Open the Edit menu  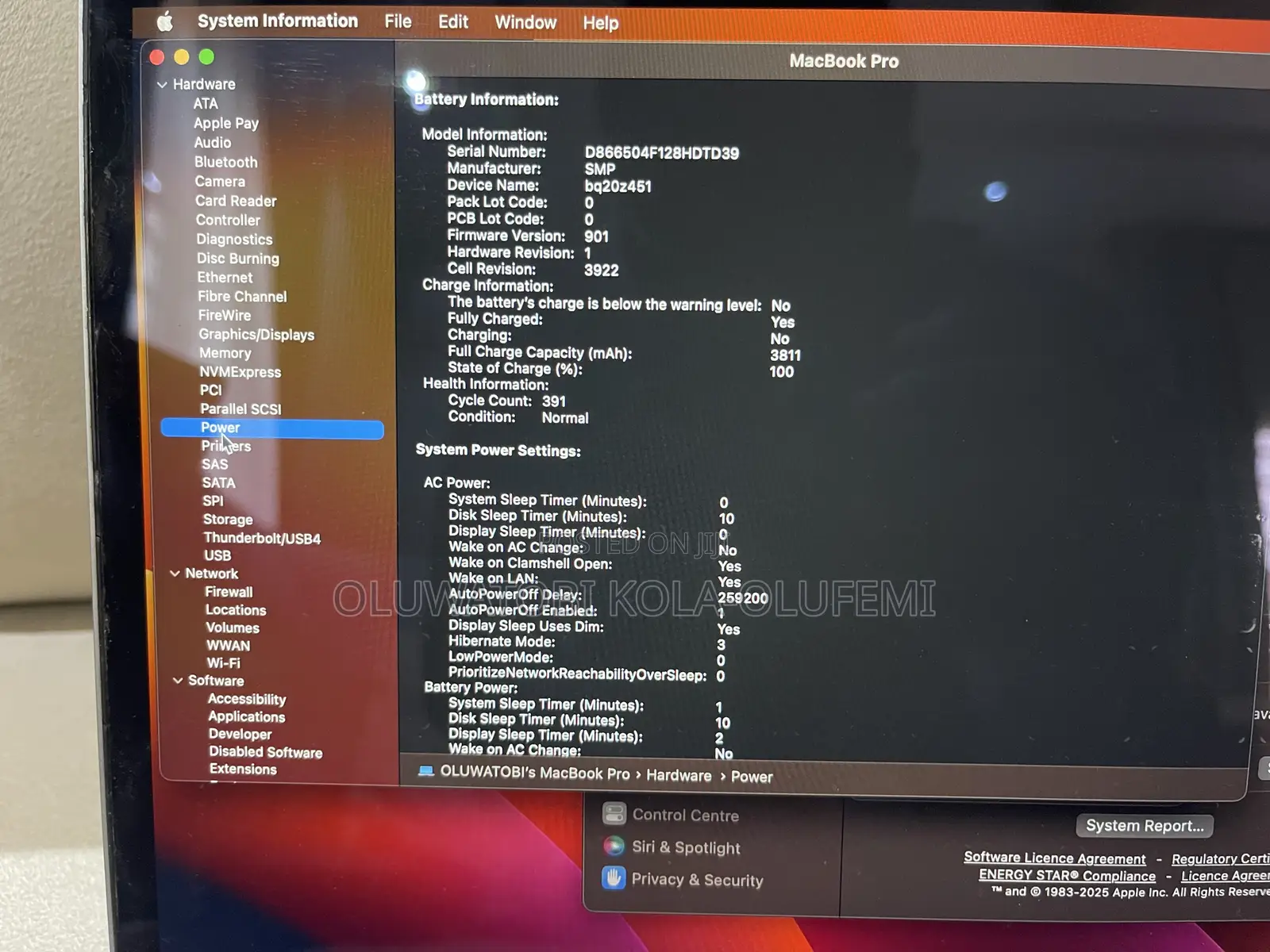pyautogui.click(x=453, y=22)
